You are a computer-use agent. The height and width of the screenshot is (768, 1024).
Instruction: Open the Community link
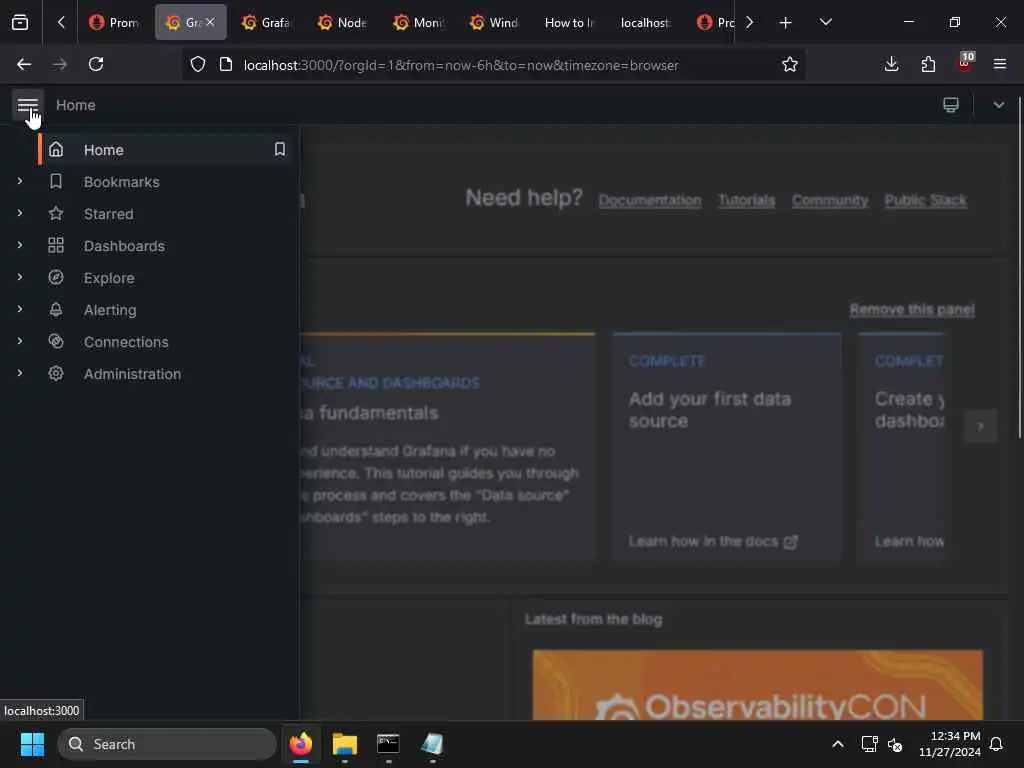click(830, 200)
